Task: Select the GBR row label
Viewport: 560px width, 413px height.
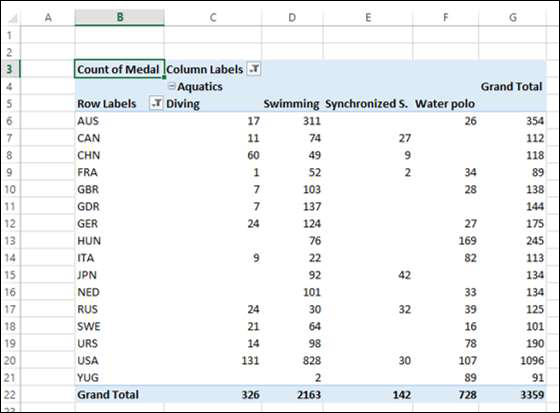Action: tap(88, 189)
